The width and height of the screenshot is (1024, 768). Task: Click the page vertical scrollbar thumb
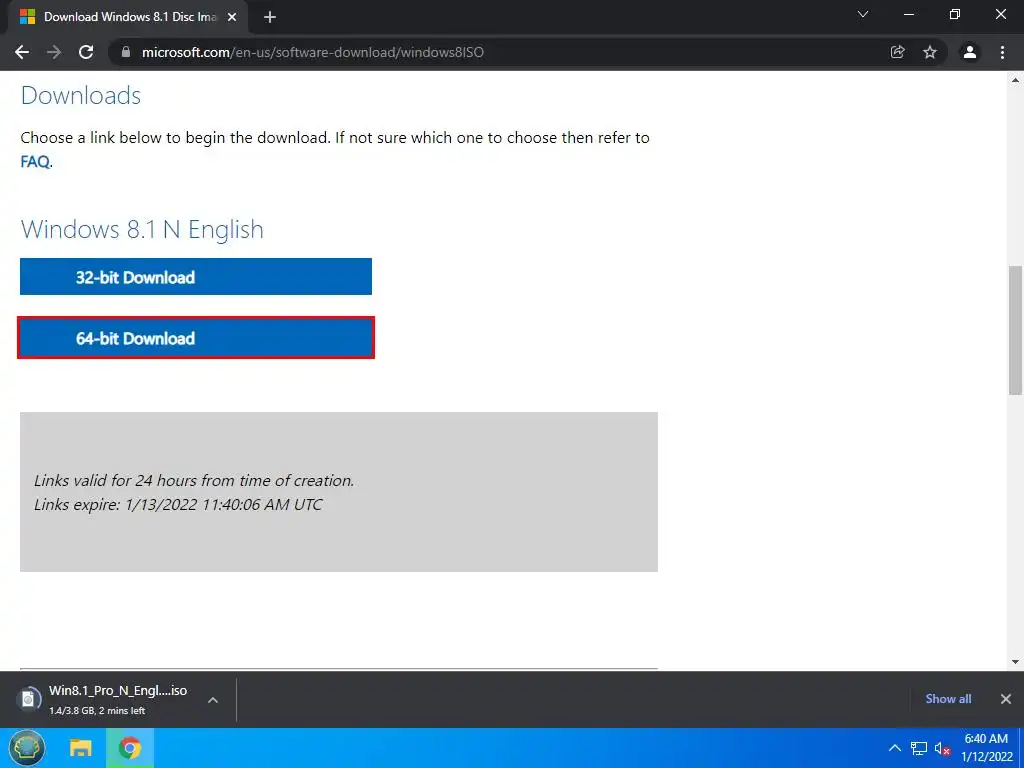pyautogui.click(x=1016, y=330)
